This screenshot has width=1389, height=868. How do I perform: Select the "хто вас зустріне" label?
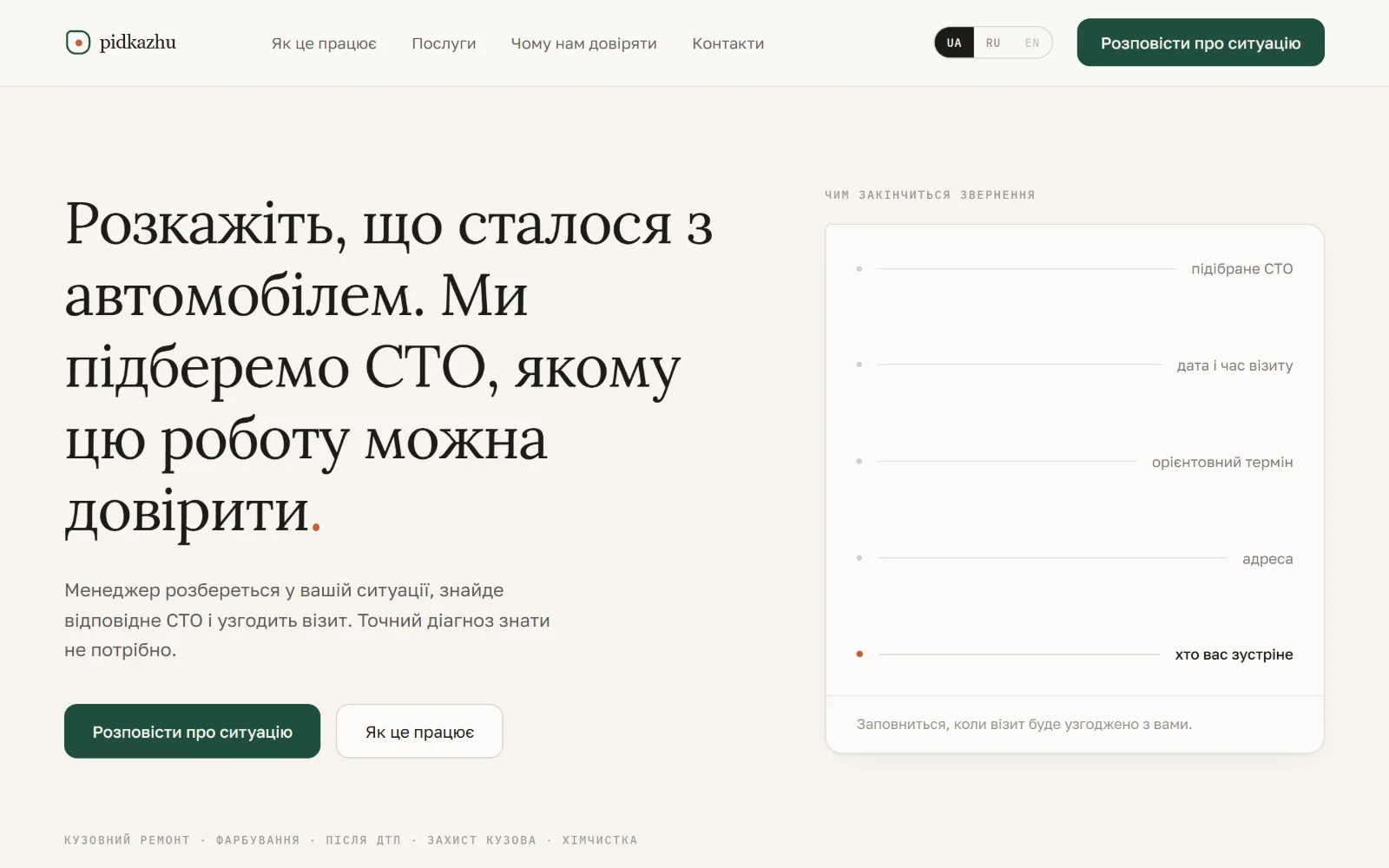pyautogui.click(x=1234, y=654)
